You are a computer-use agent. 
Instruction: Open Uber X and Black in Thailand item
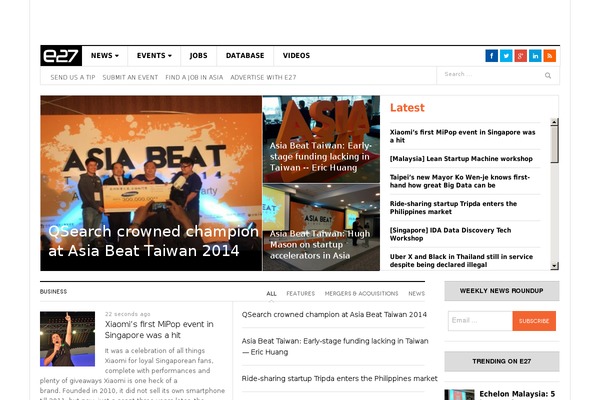point(461,261)
